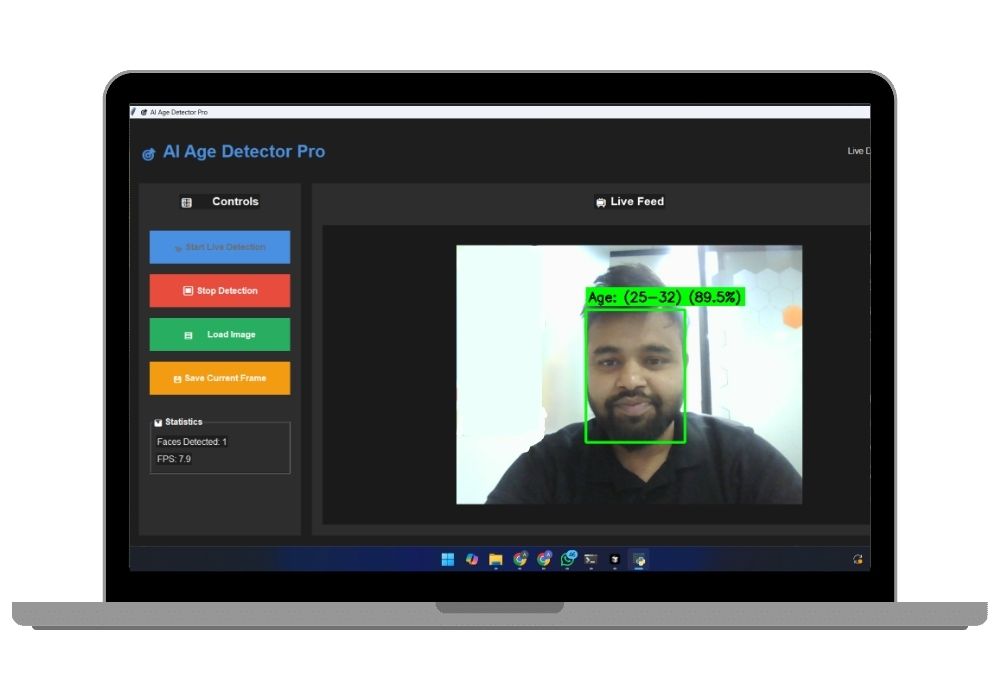Select the Live Feed panel header
The image size is (1000, 700).
(x=628, y=201)
